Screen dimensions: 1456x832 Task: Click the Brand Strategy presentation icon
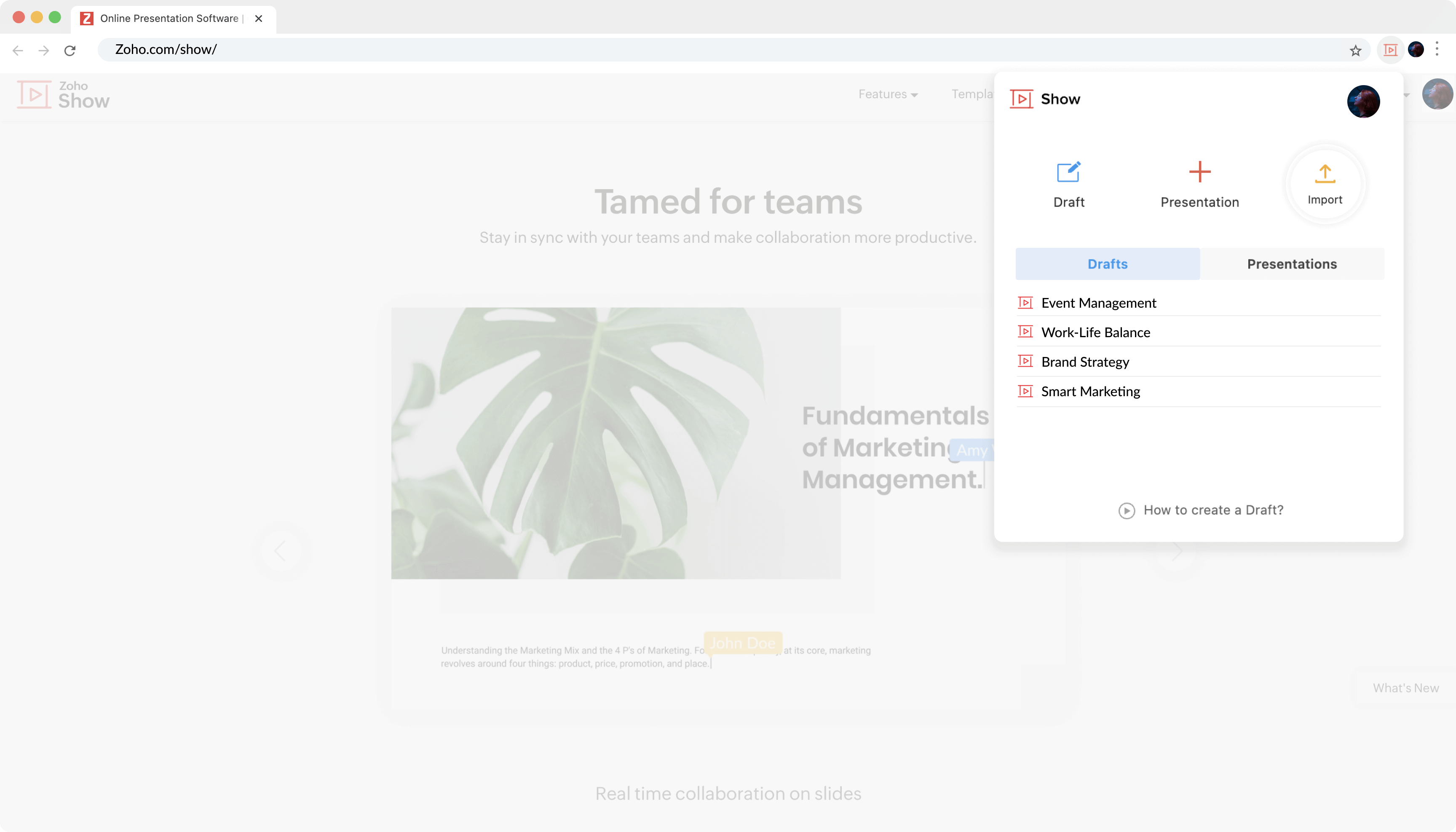point(1024,361)
